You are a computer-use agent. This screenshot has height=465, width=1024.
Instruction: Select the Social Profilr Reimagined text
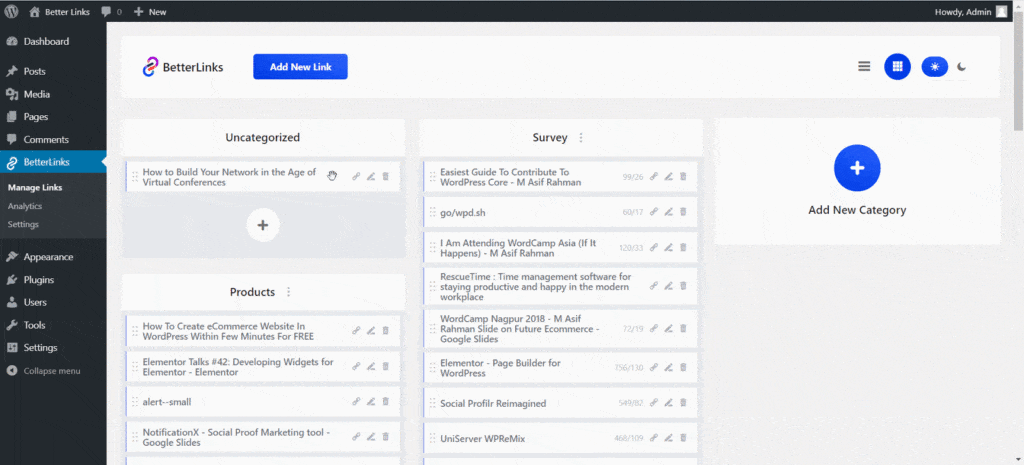pyautogui.click(x=493, y=404)
